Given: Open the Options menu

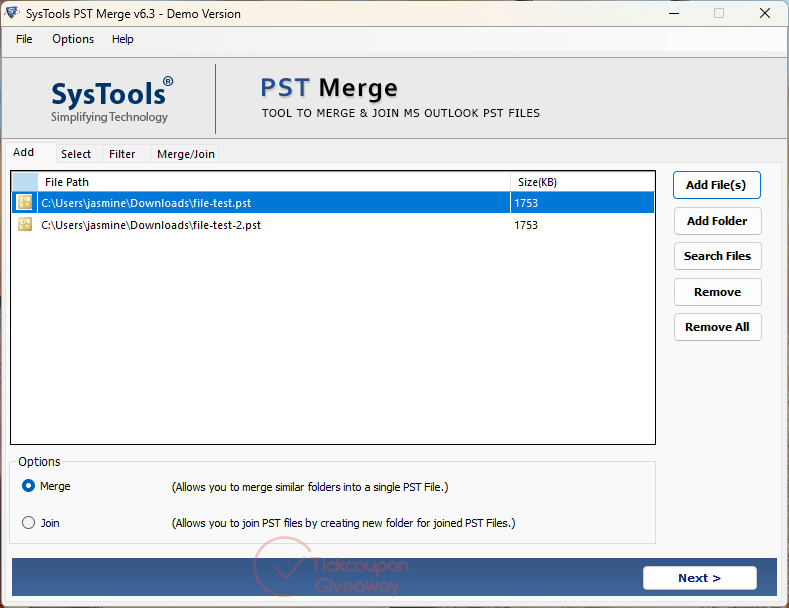Looking at the screenshot, I should tap(73, 39).
